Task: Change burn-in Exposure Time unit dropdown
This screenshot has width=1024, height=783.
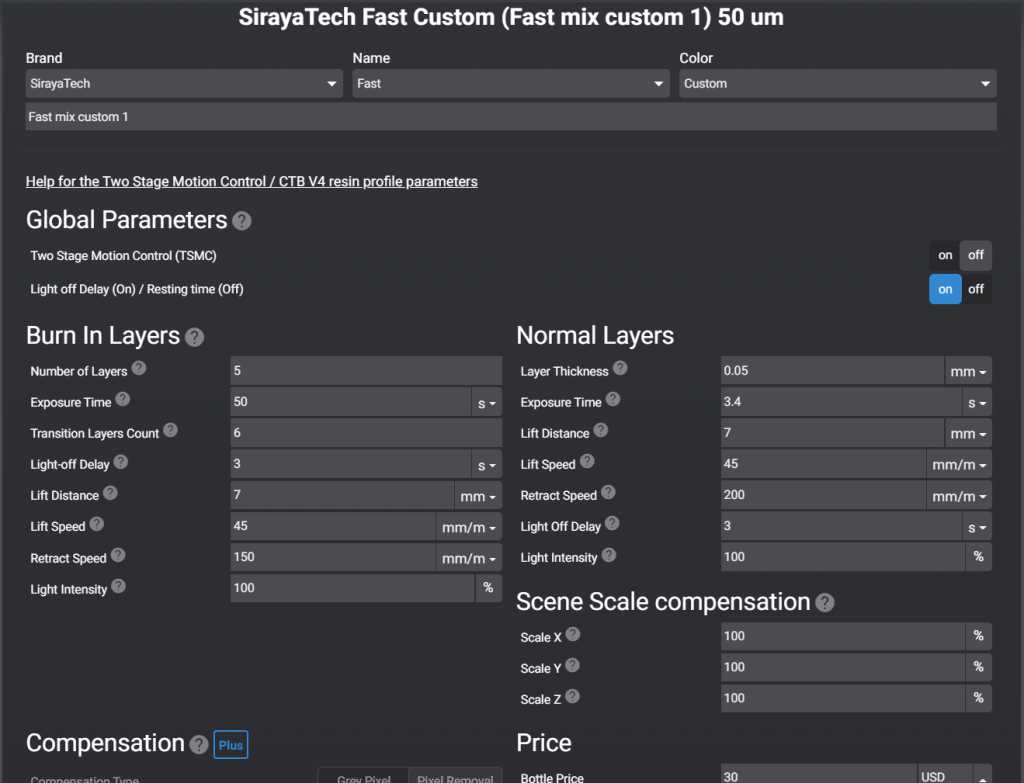Action: [487, 402]
